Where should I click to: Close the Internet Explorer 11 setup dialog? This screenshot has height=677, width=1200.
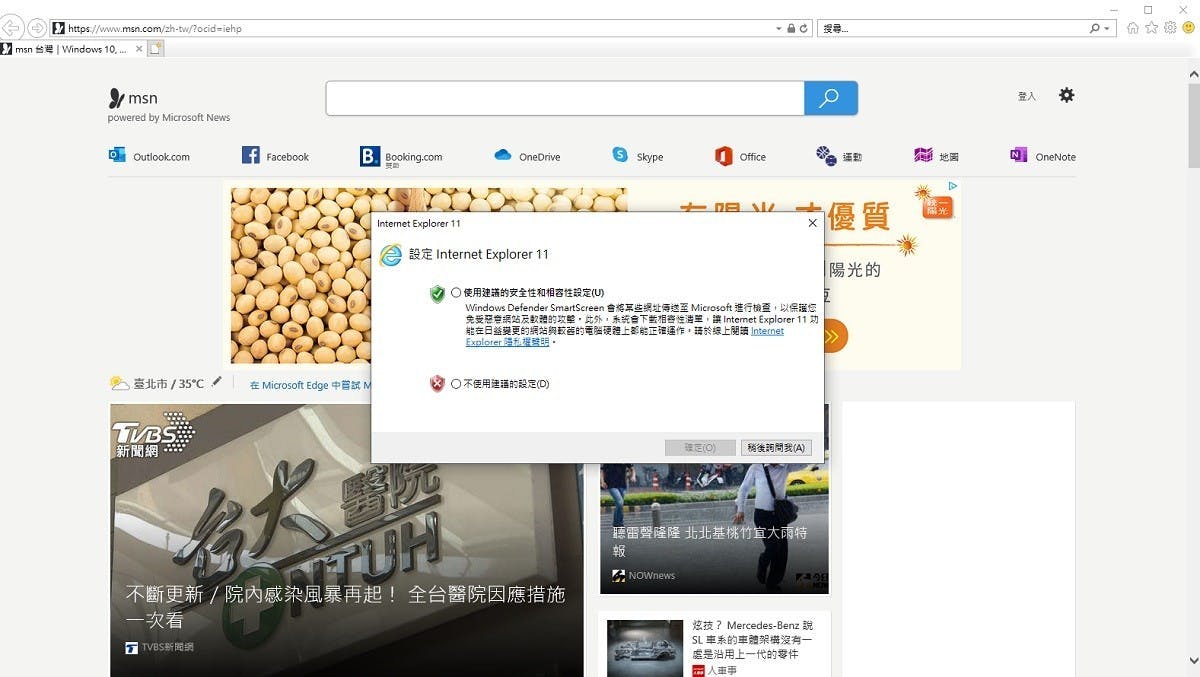click(x=812, y=223)
